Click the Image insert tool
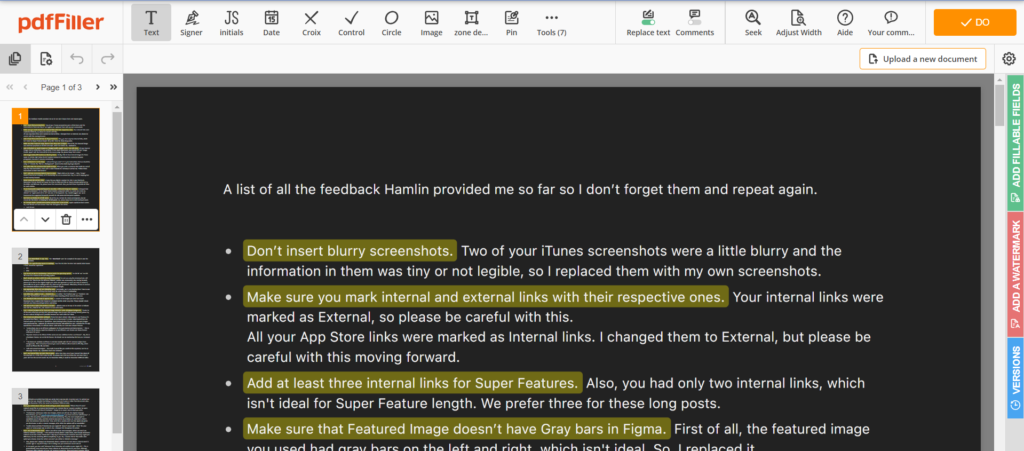The image size is (1024, 451). 431,22
